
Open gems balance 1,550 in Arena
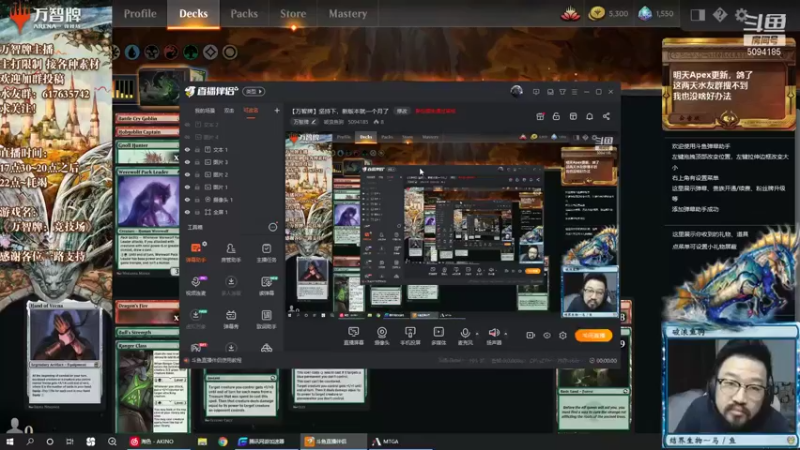(x=656, y=14)
